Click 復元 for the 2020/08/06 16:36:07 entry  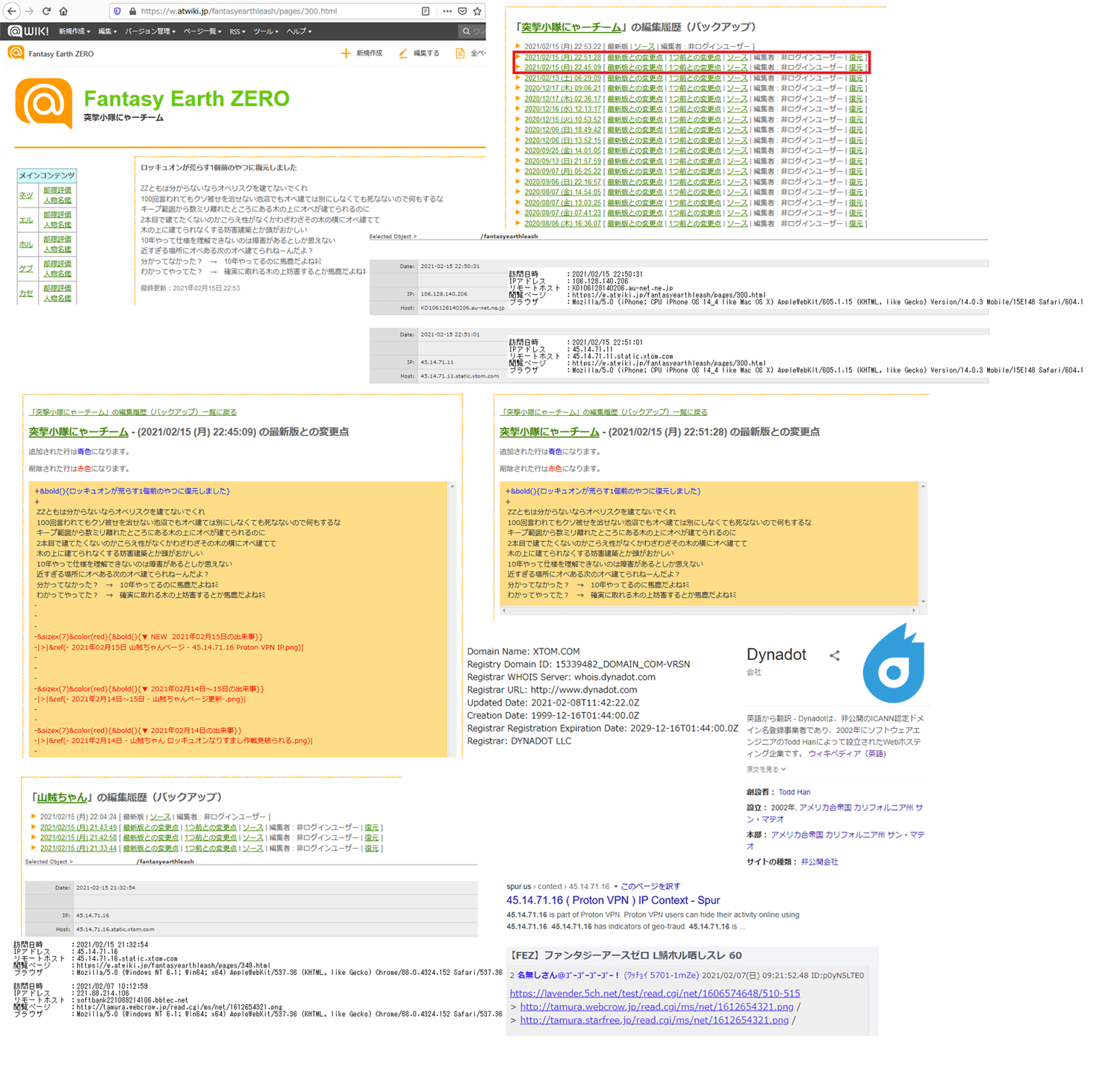click(856, 224)
